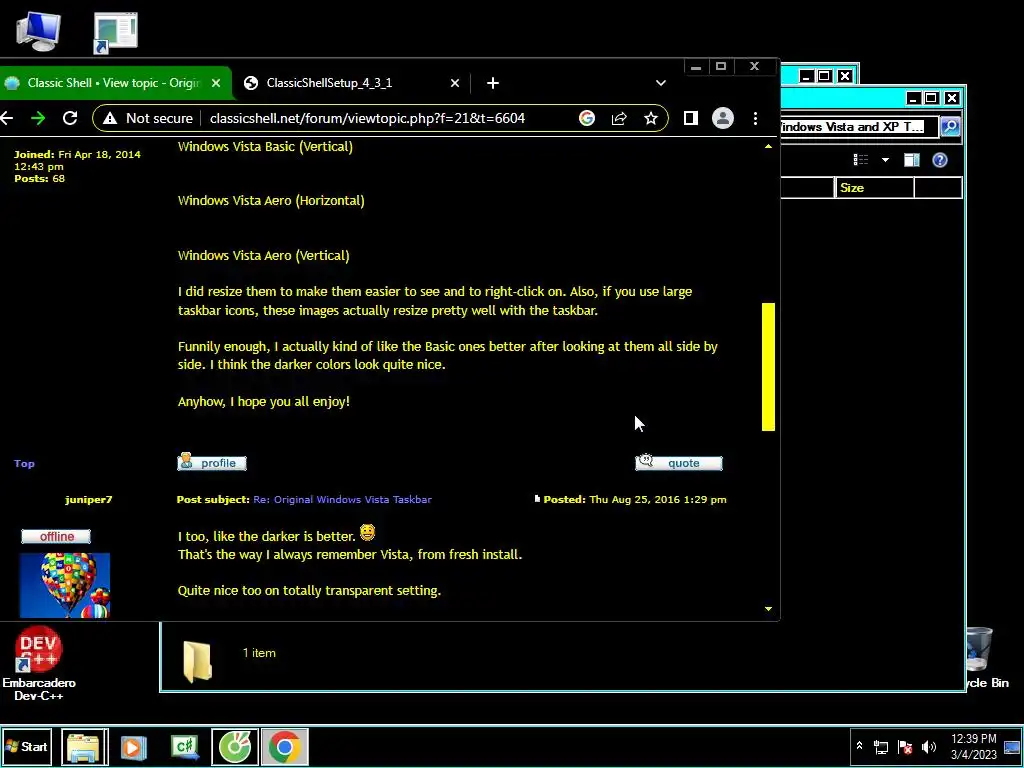Open the network tray icon

point(881,746)
